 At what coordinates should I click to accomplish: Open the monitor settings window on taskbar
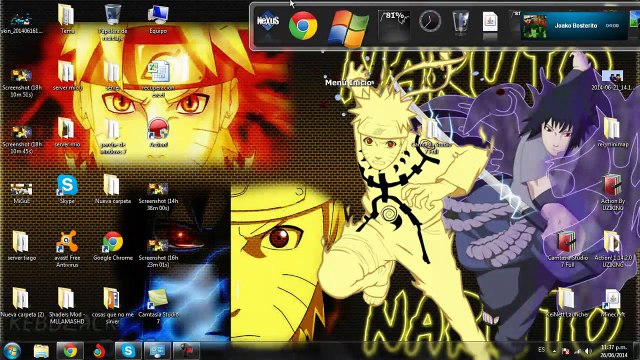pyautogui.click(x=158, y=351)
